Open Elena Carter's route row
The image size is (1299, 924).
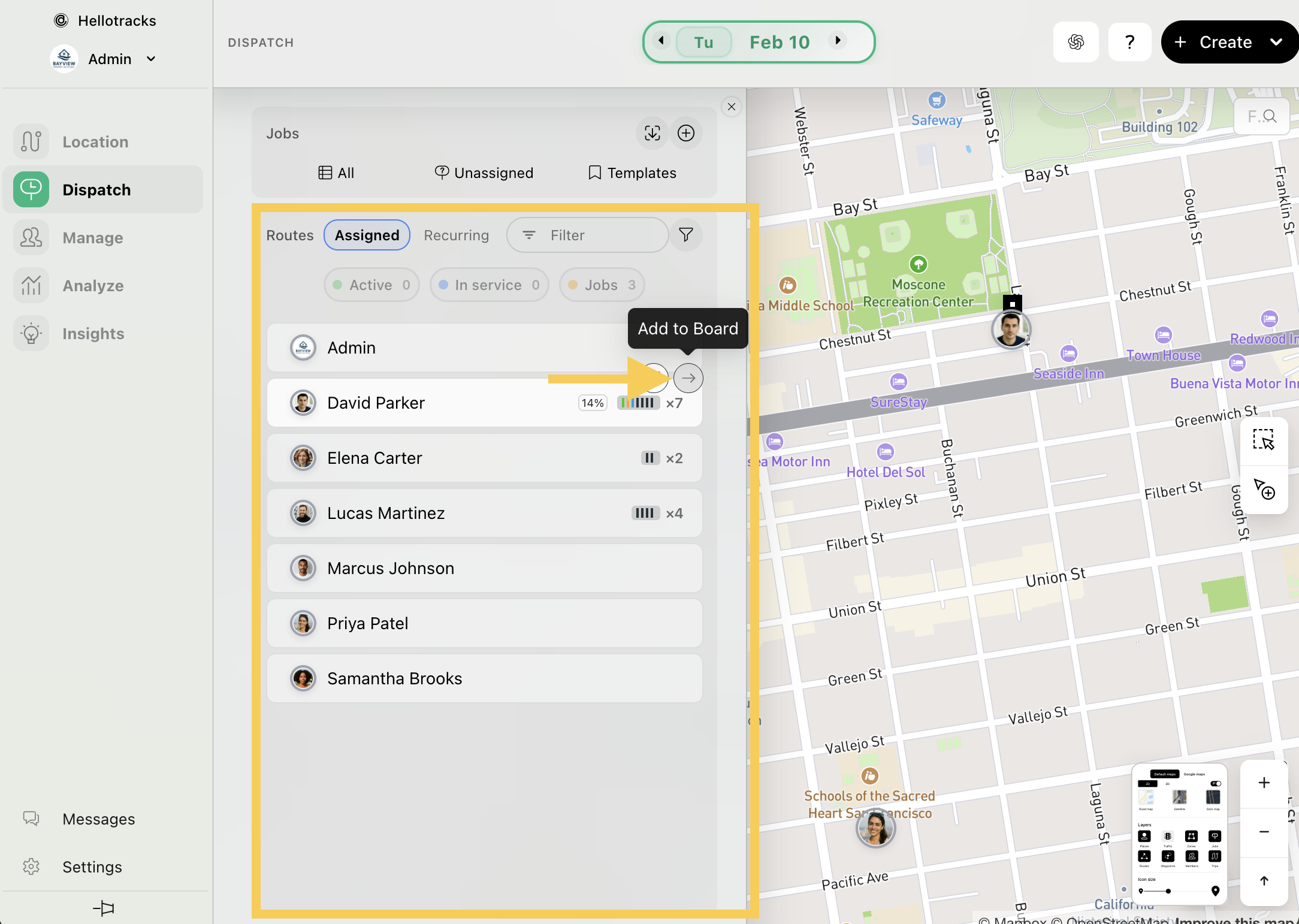(484, 458)
